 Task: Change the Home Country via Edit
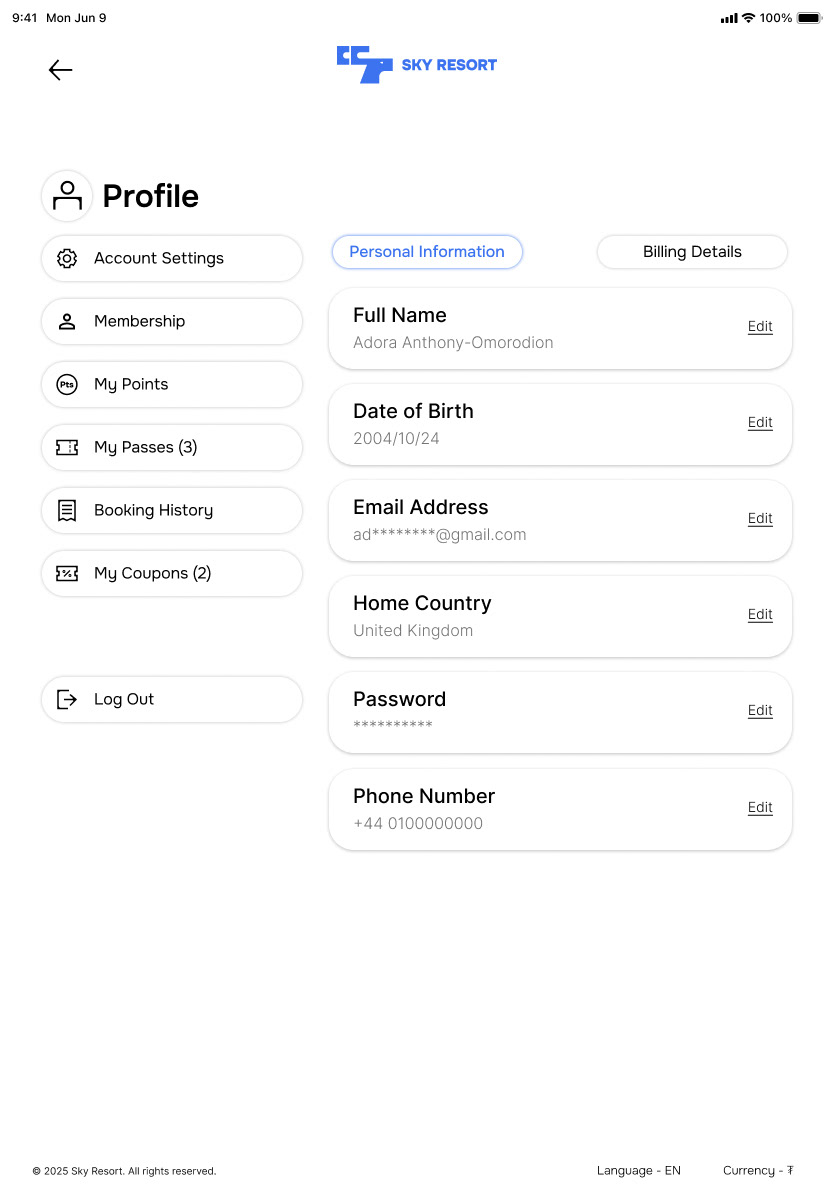point(760,615)
